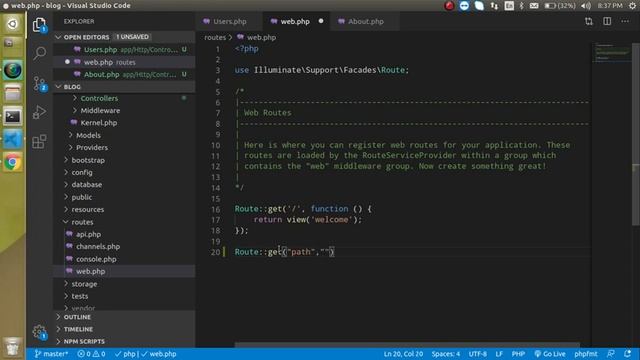Click the web.php breadcrumb
The height and width of the screenshot is (360, 640).
[x=257, y=37]
